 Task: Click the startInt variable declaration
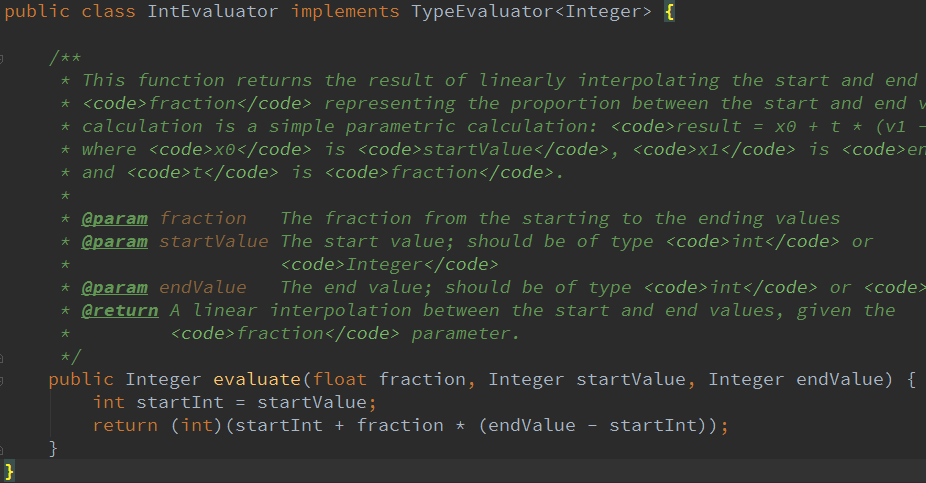(x=174, y=403)
